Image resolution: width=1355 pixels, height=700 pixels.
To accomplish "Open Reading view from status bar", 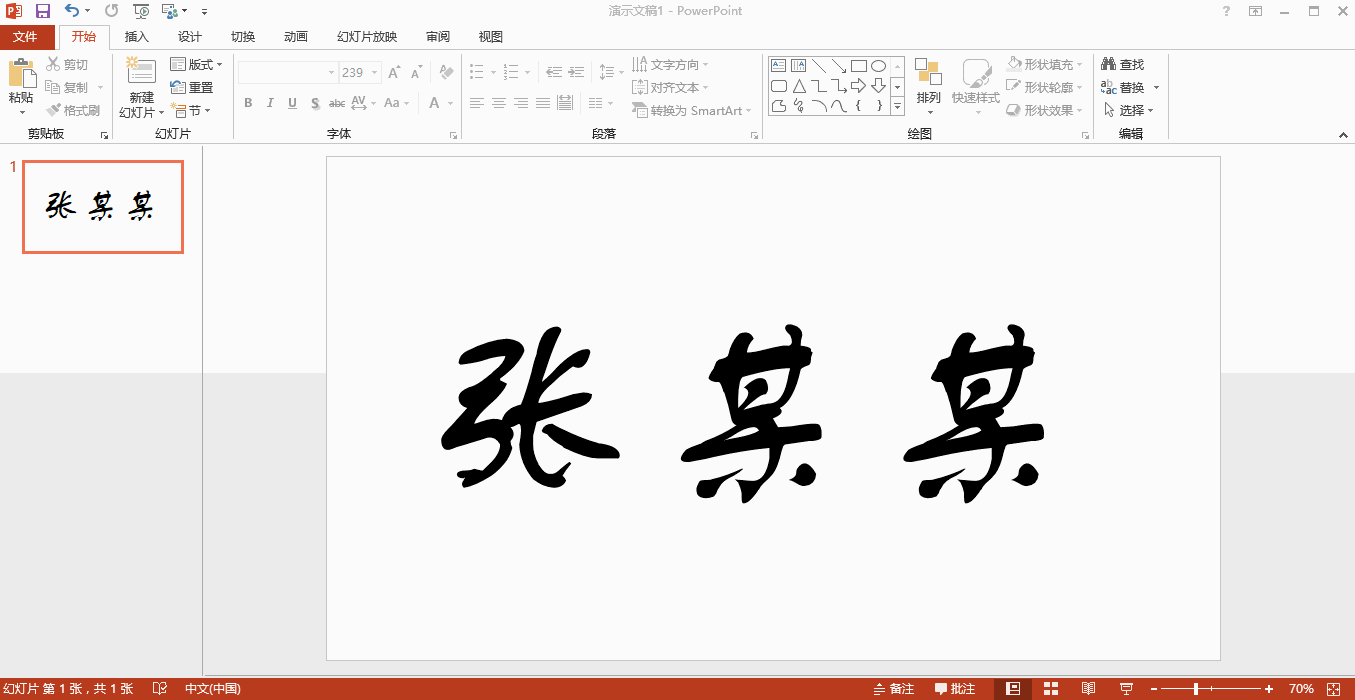I will coord(1088,689).
